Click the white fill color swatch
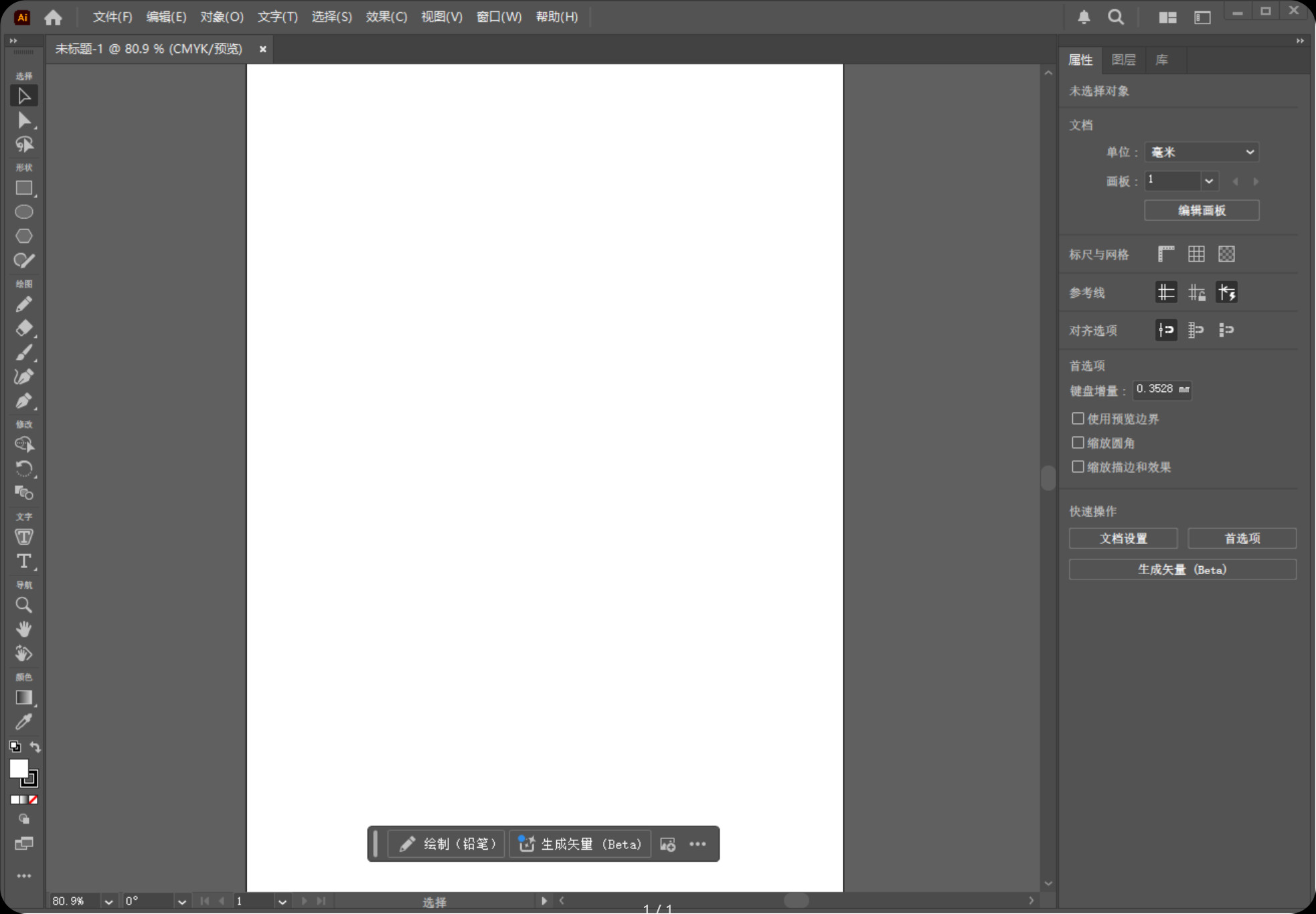1316x914 pixels. tap(19, 769)
